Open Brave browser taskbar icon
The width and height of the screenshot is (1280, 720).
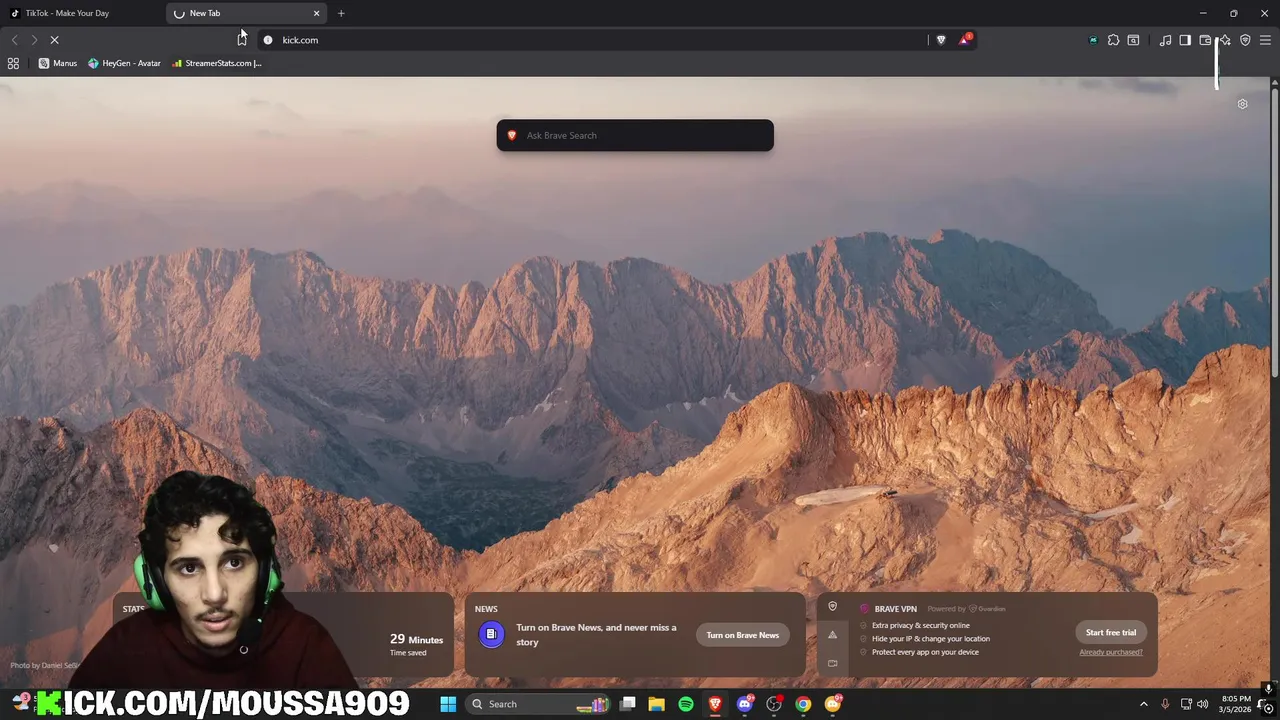click(715, 704)
